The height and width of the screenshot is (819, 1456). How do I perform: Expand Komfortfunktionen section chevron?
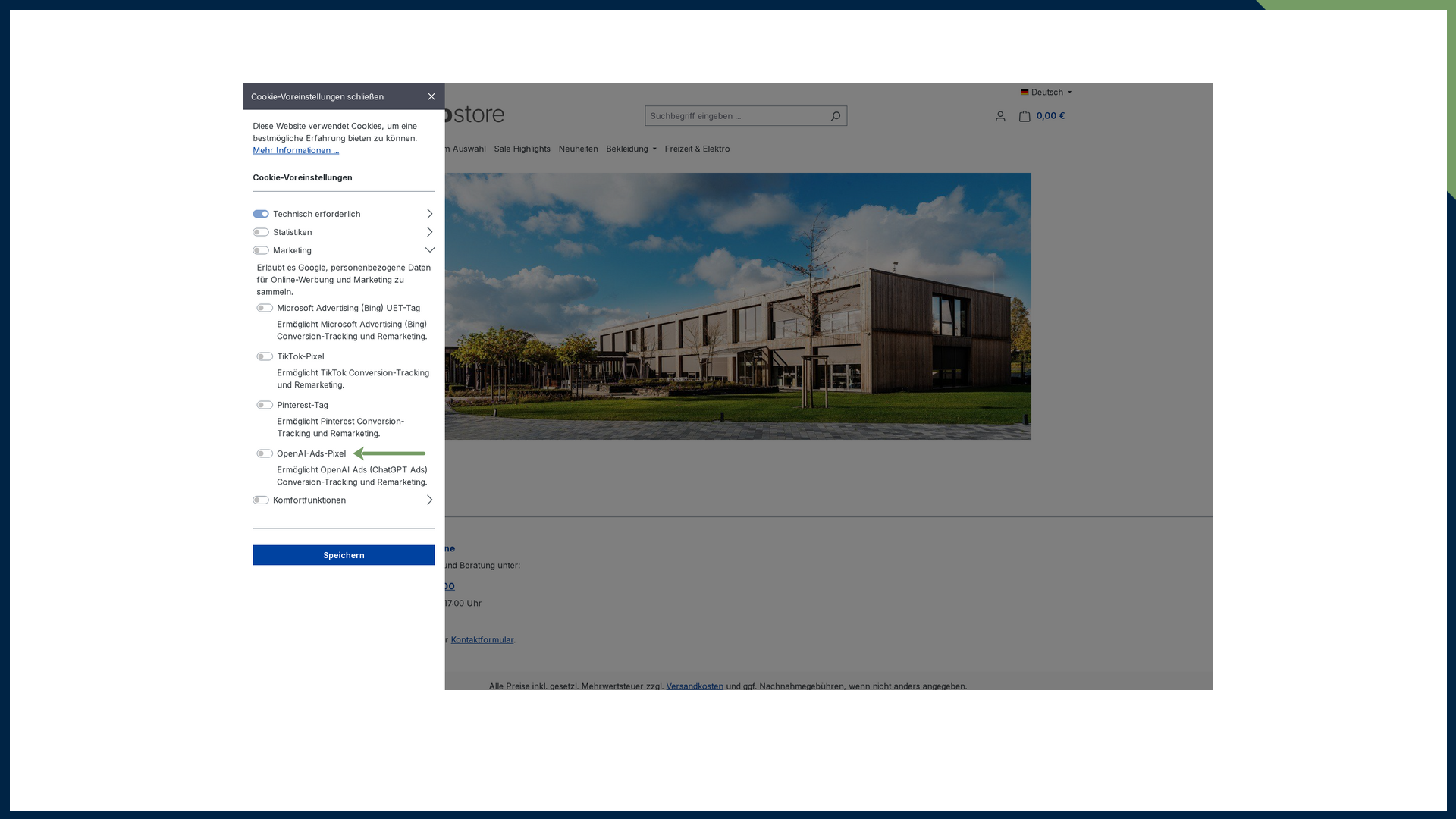[429, 500]
